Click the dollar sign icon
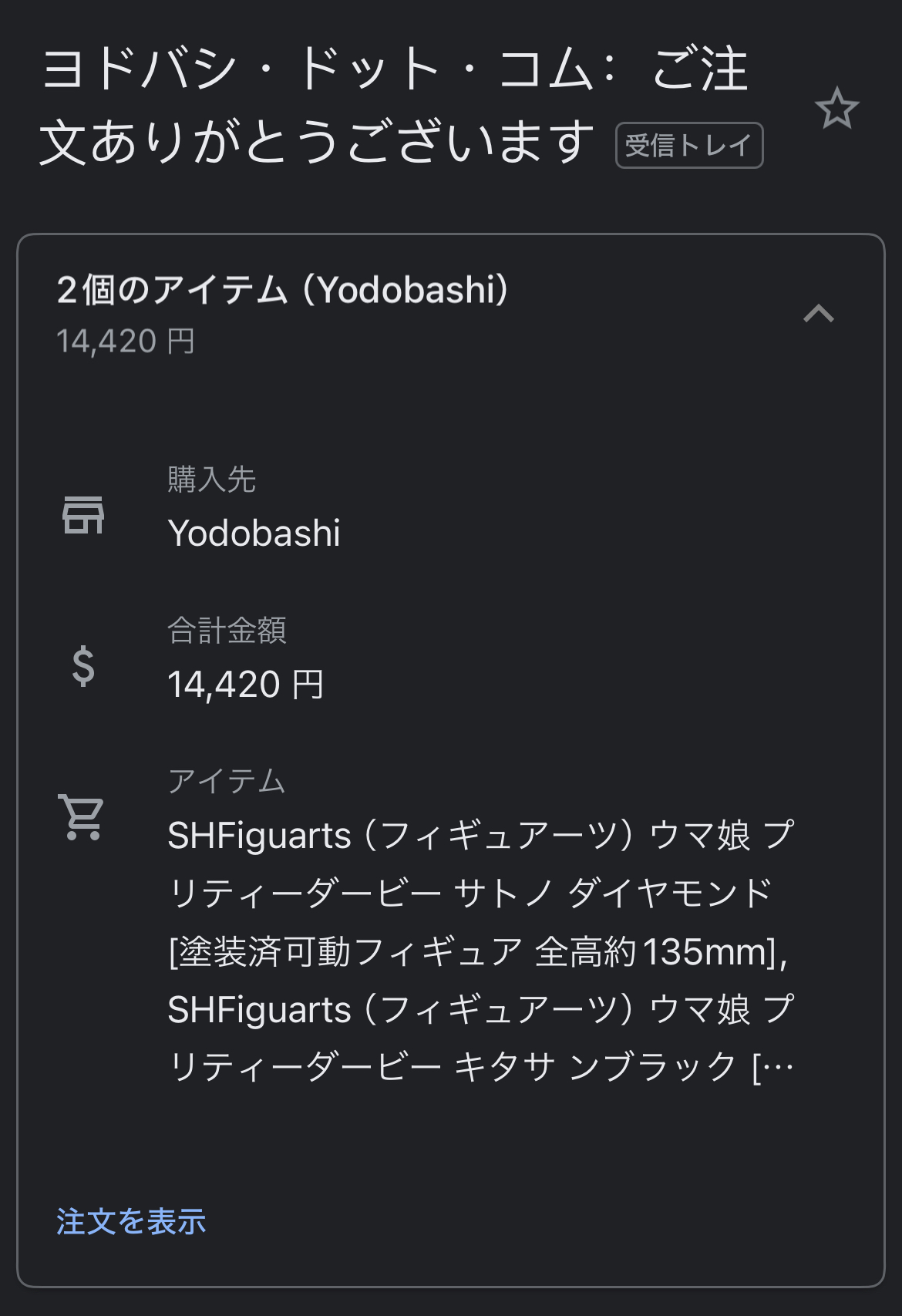This screenshot has height=1316, width=902. click(83, 667)
